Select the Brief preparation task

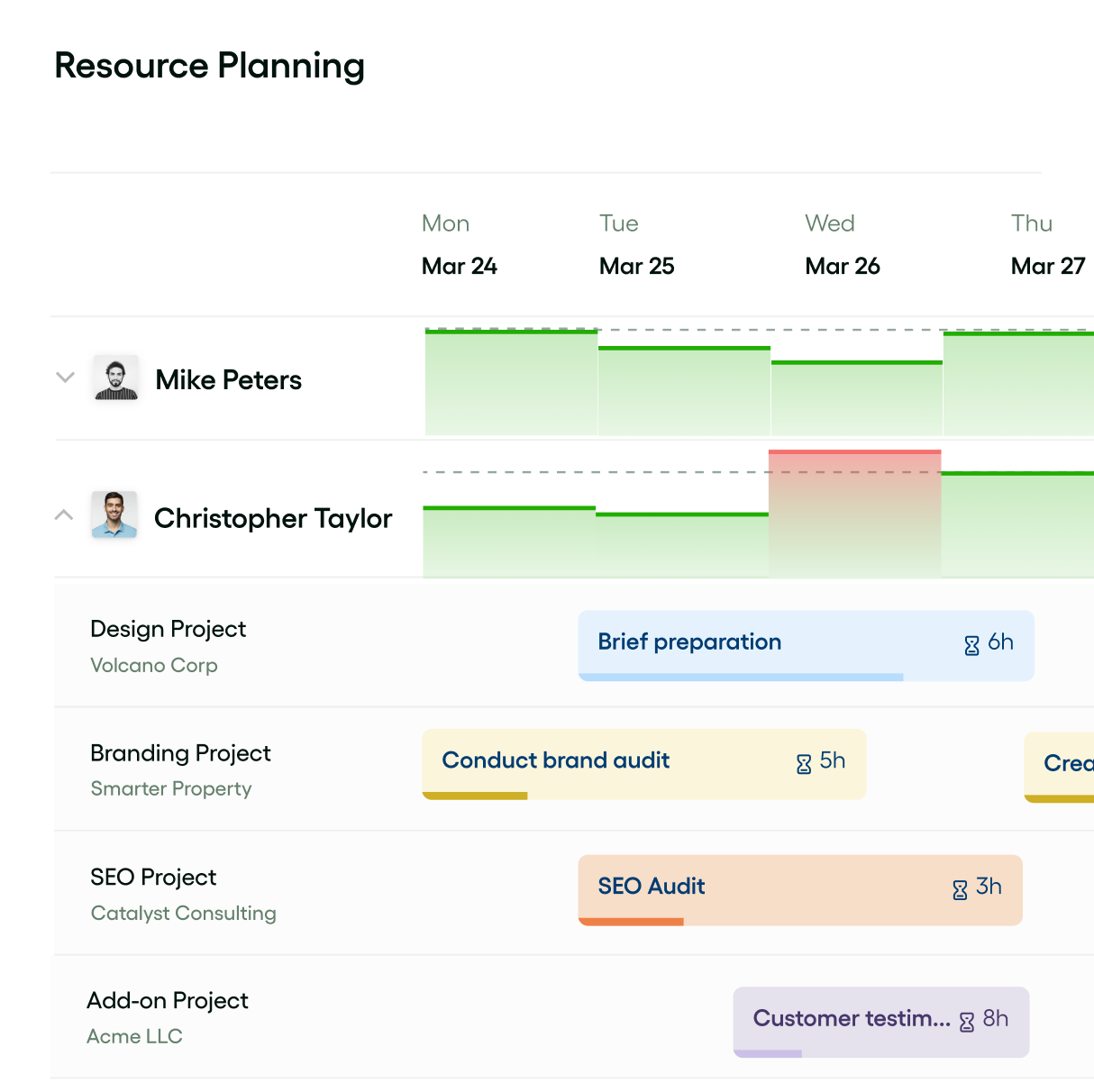(x=721, y=642)
